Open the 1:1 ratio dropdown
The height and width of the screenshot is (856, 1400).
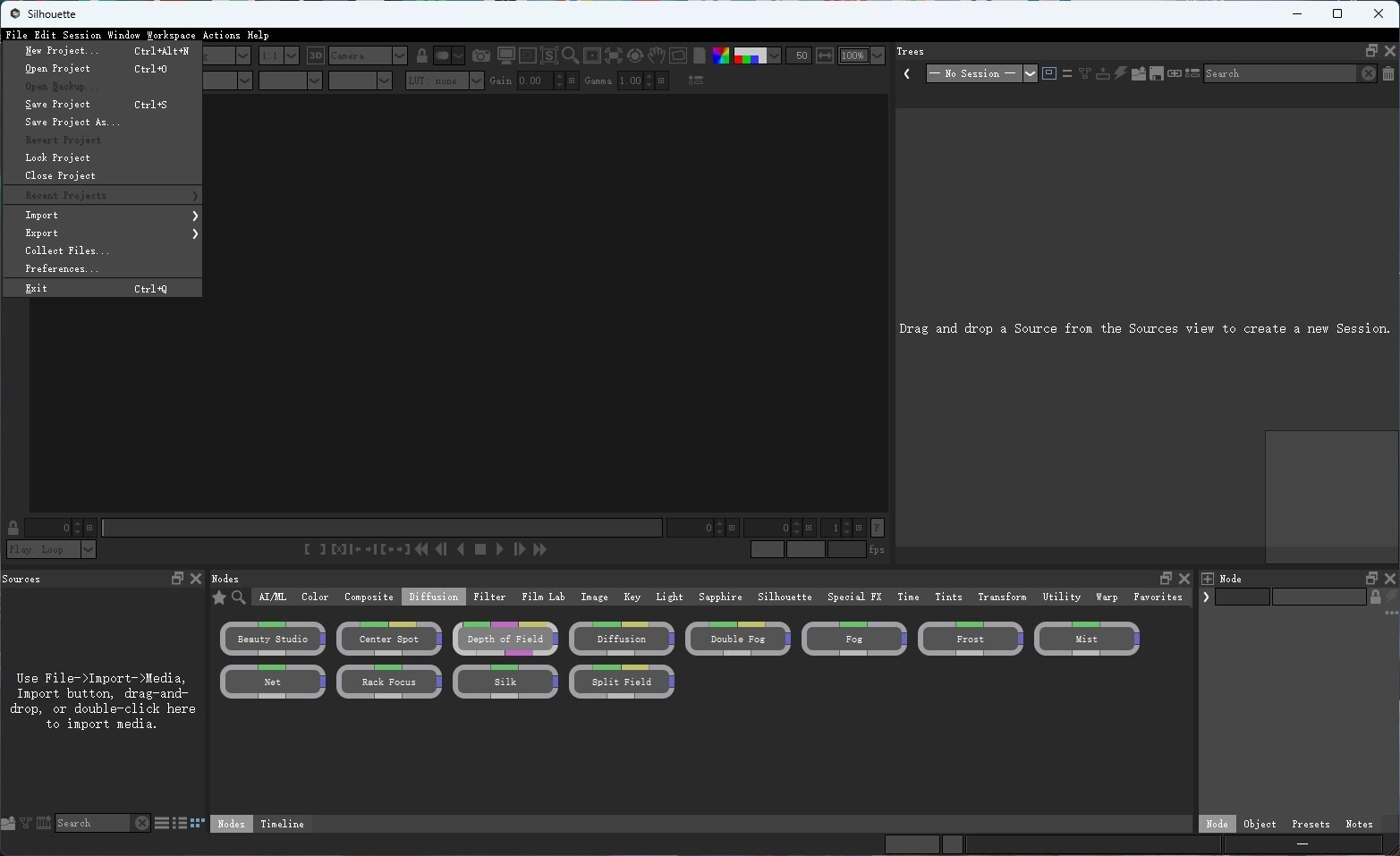tap(278, 55)
